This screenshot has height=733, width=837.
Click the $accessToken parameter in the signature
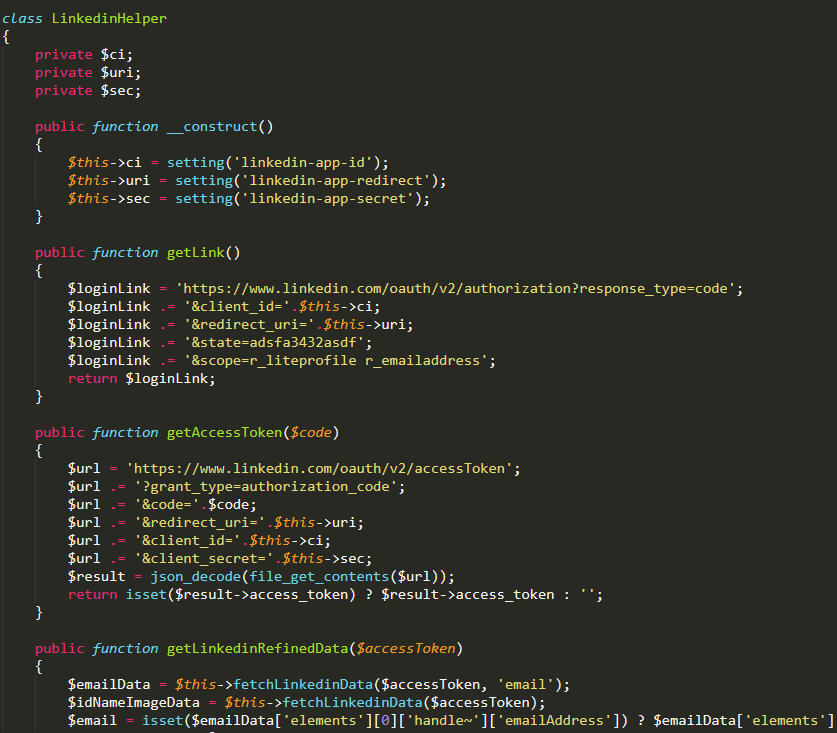coord(406,649)
